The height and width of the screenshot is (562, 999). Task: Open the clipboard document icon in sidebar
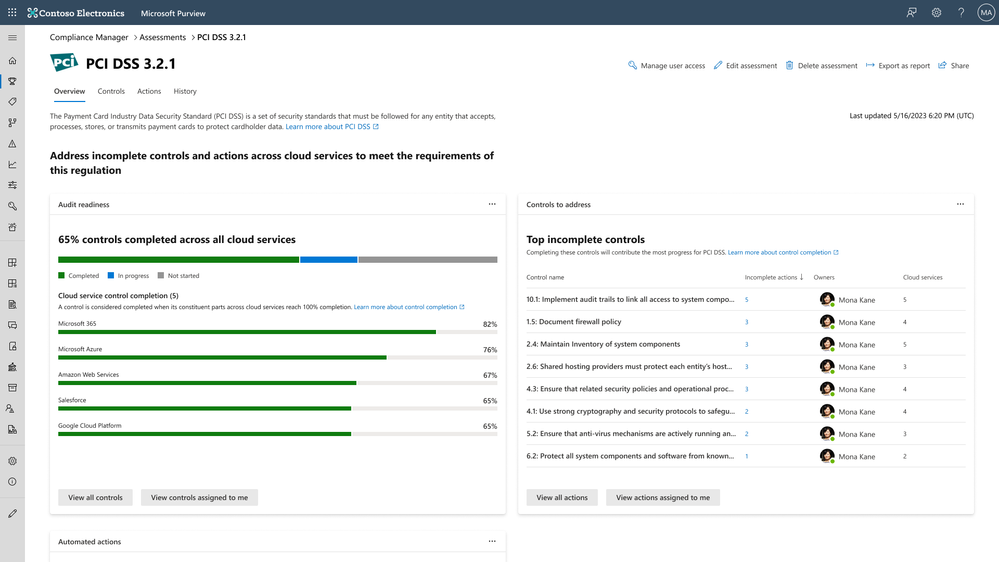(x=12, y=304)
